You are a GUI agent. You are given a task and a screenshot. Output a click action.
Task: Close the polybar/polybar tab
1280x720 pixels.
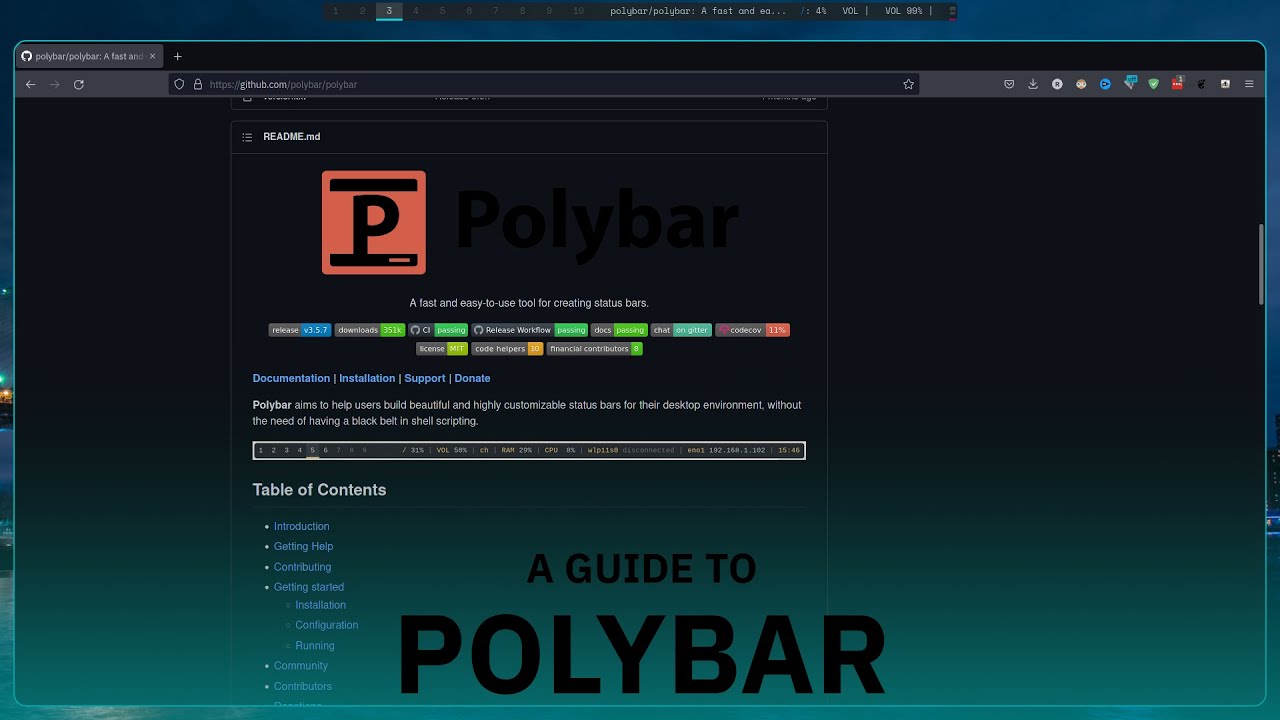pyautogui.click(x=154, y=56)
